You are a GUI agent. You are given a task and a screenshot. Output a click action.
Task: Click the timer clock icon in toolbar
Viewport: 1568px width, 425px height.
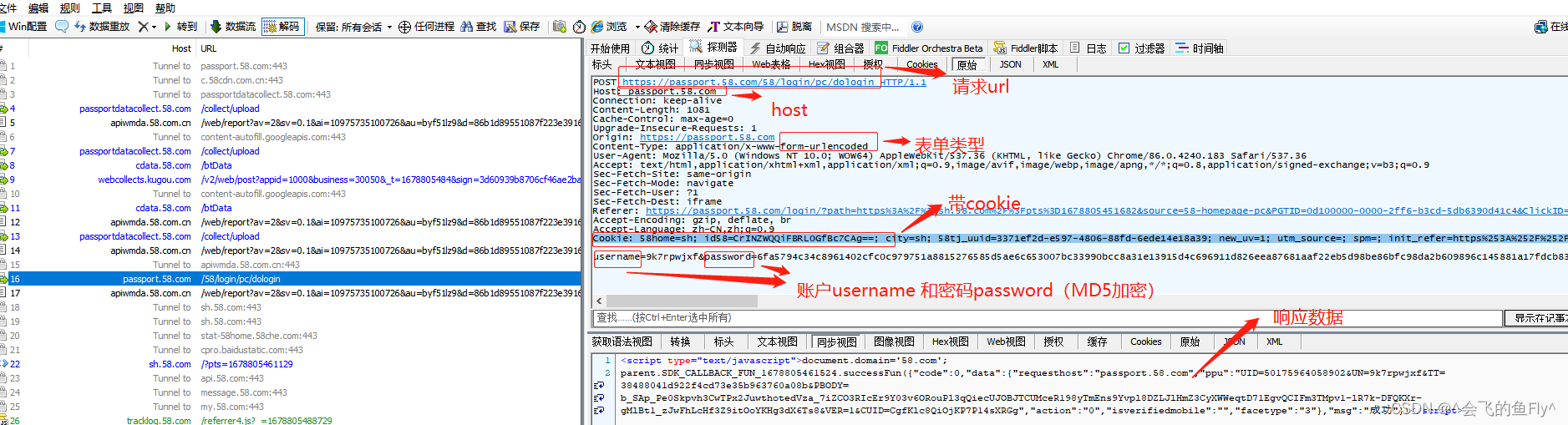point(579,27)
